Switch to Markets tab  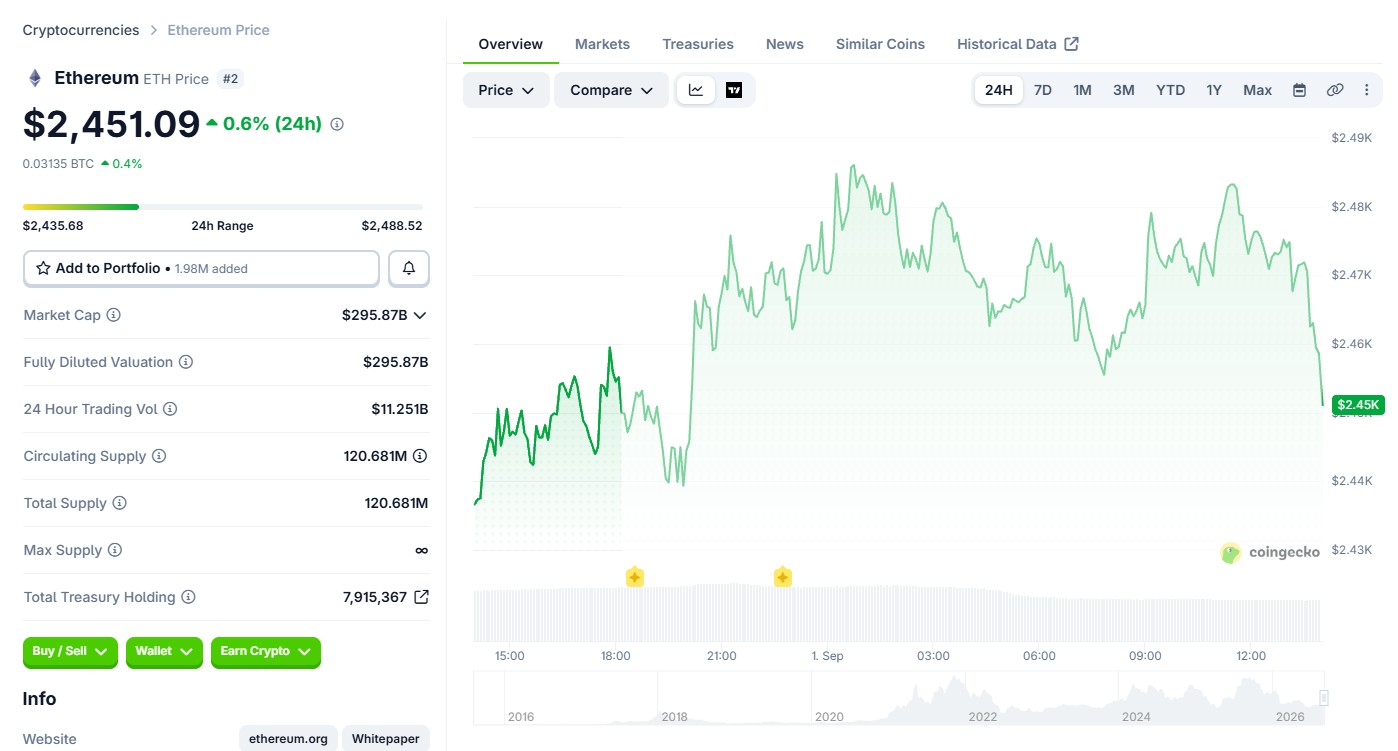point(602,44)
